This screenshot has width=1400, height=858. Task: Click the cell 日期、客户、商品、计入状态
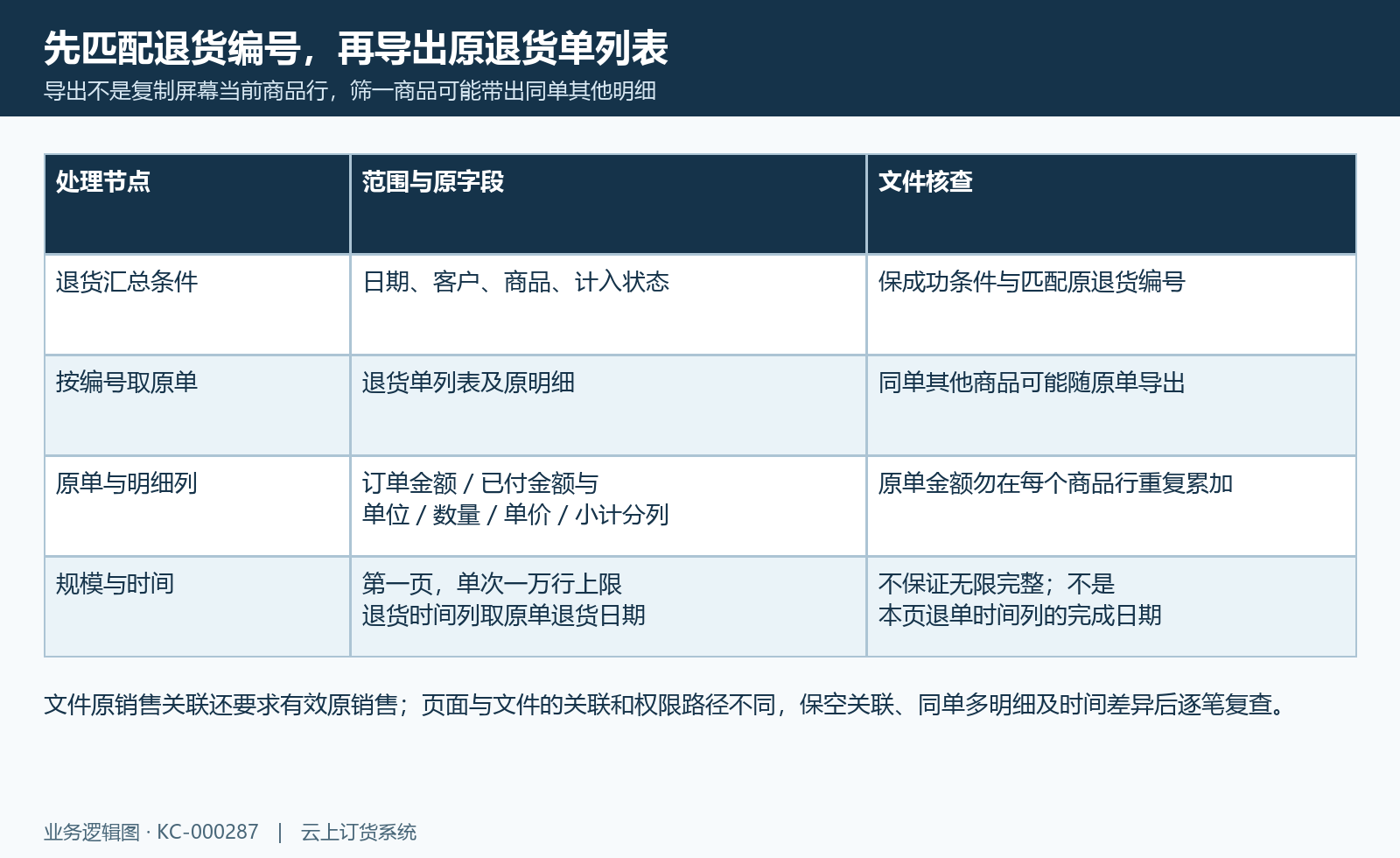pyautogui.click(x=608, y=305)
